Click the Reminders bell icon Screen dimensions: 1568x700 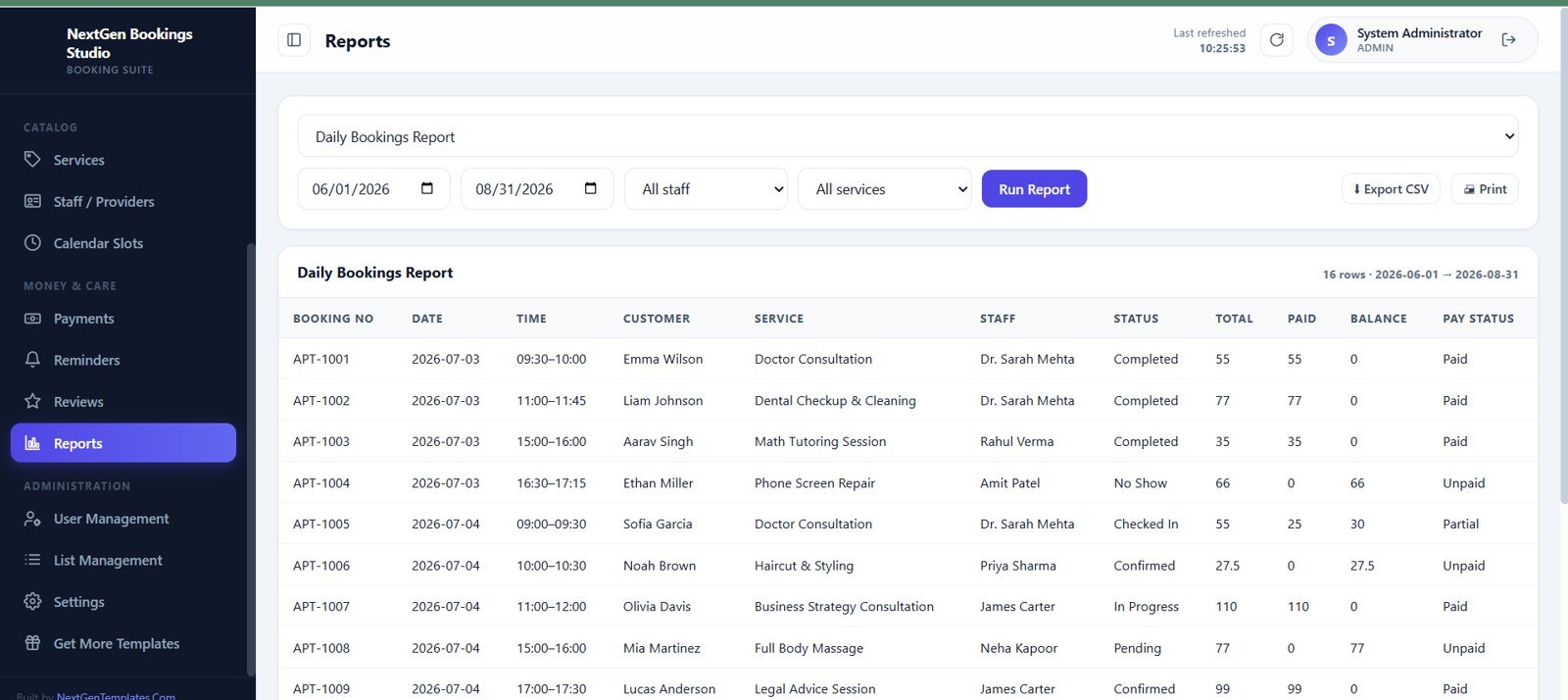(32, 360)
